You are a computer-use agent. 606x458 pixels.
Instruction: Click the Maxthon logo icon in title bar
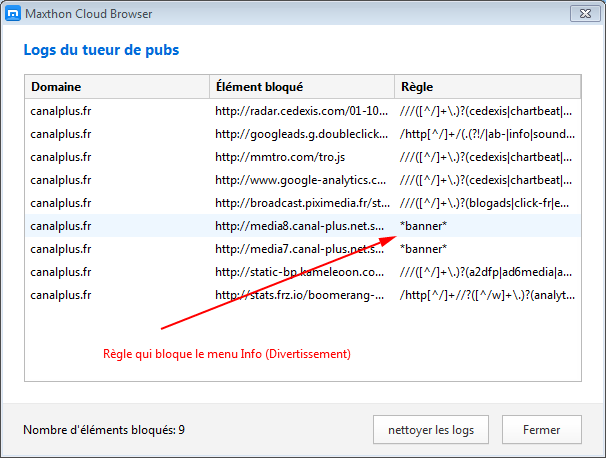pyautogui.click(x=12, y=14)
